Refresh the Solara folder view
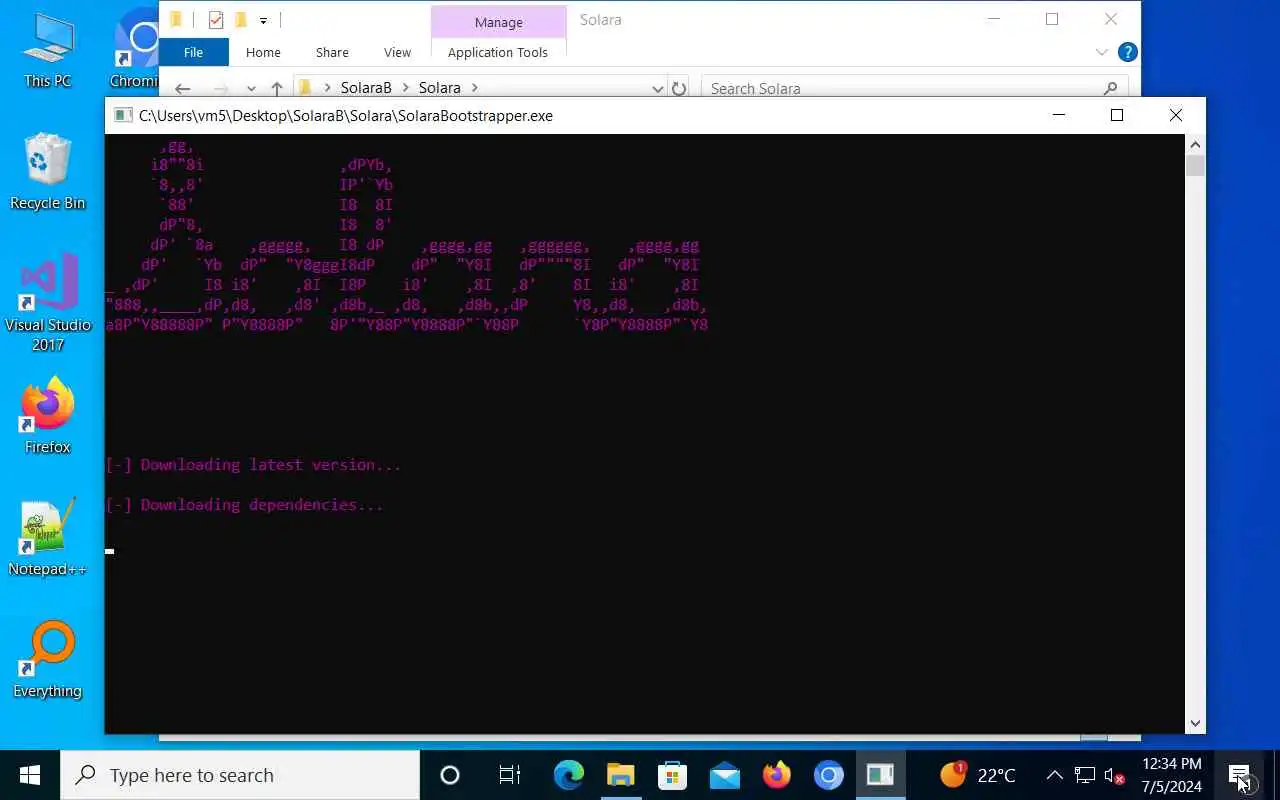Screen dimensions: 1280x800 pyautogui.click(x=679, y=88)
